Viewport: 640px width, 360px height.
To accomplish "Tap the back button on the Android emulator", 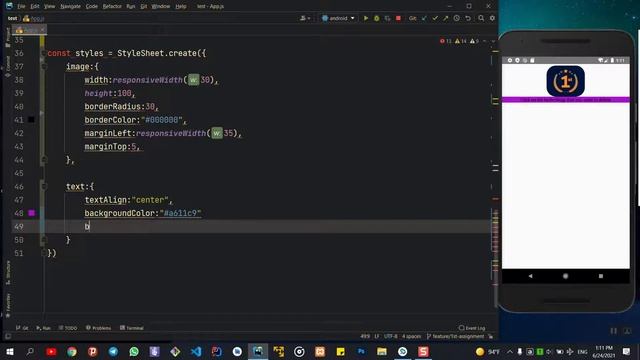I will (x=530, y=276).
